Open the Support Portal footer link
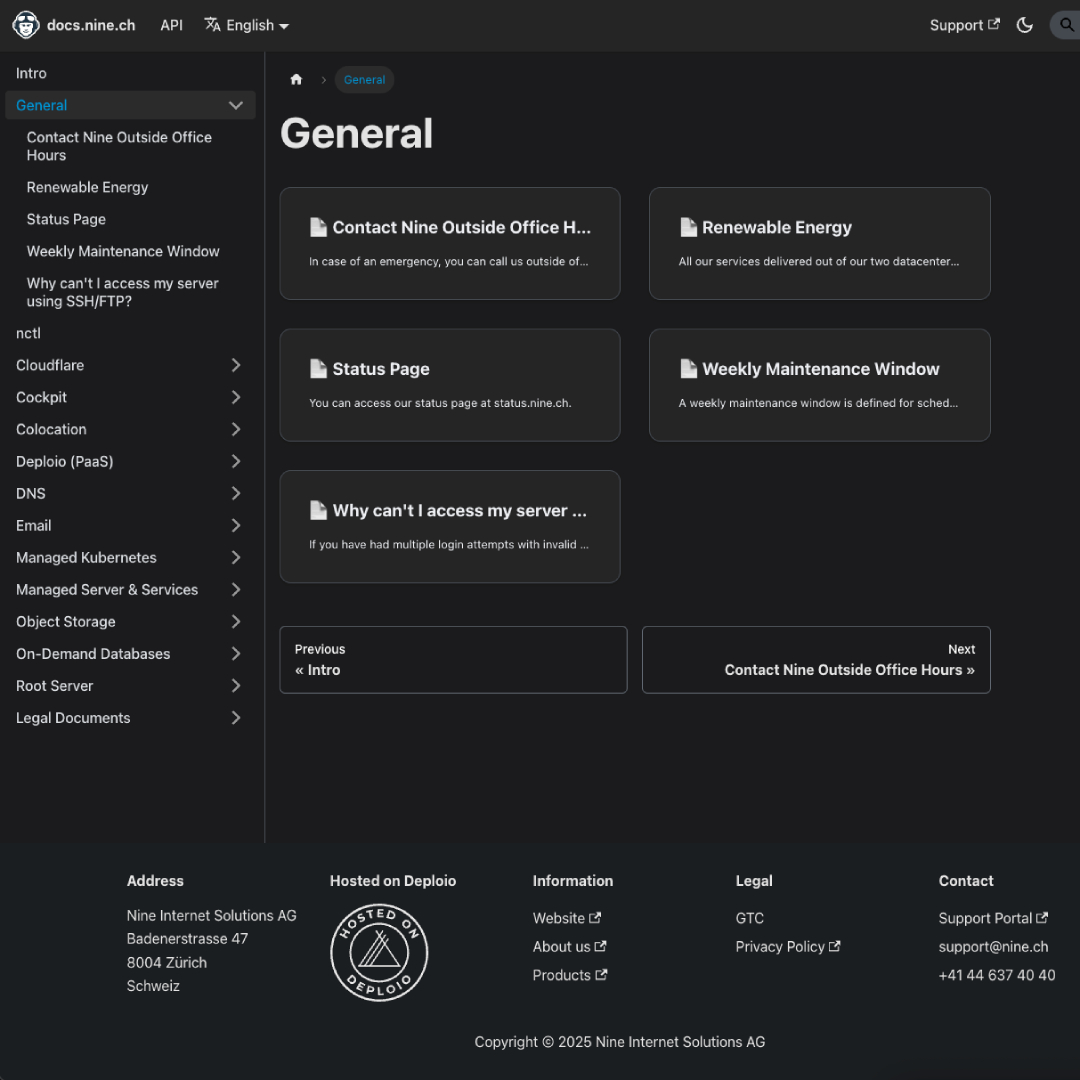Viewport: 1080px width, 1080px height. click(x=993, y=918)
